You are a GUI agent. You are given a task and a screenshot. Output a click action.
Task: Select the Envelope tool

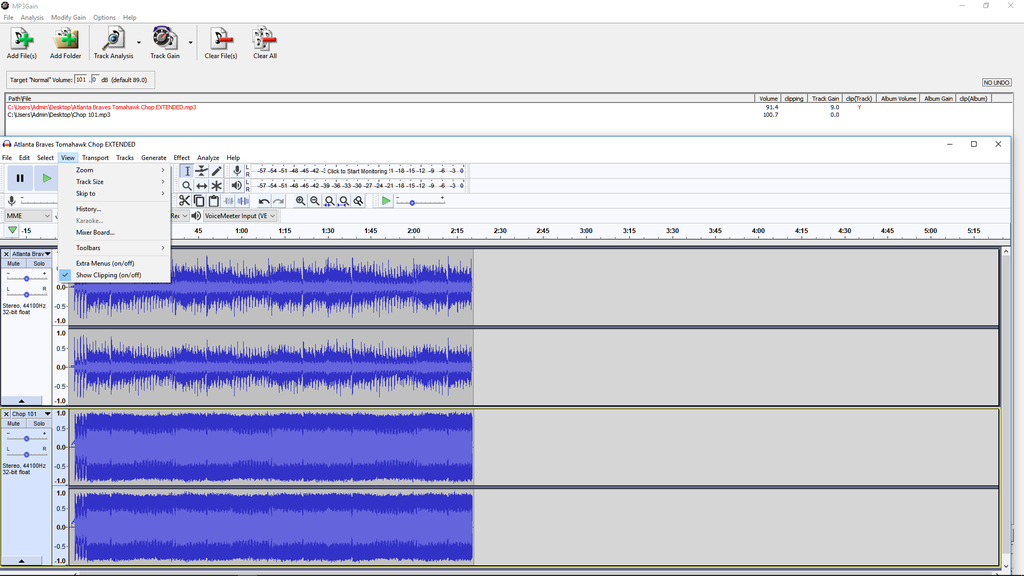point(202,171)
